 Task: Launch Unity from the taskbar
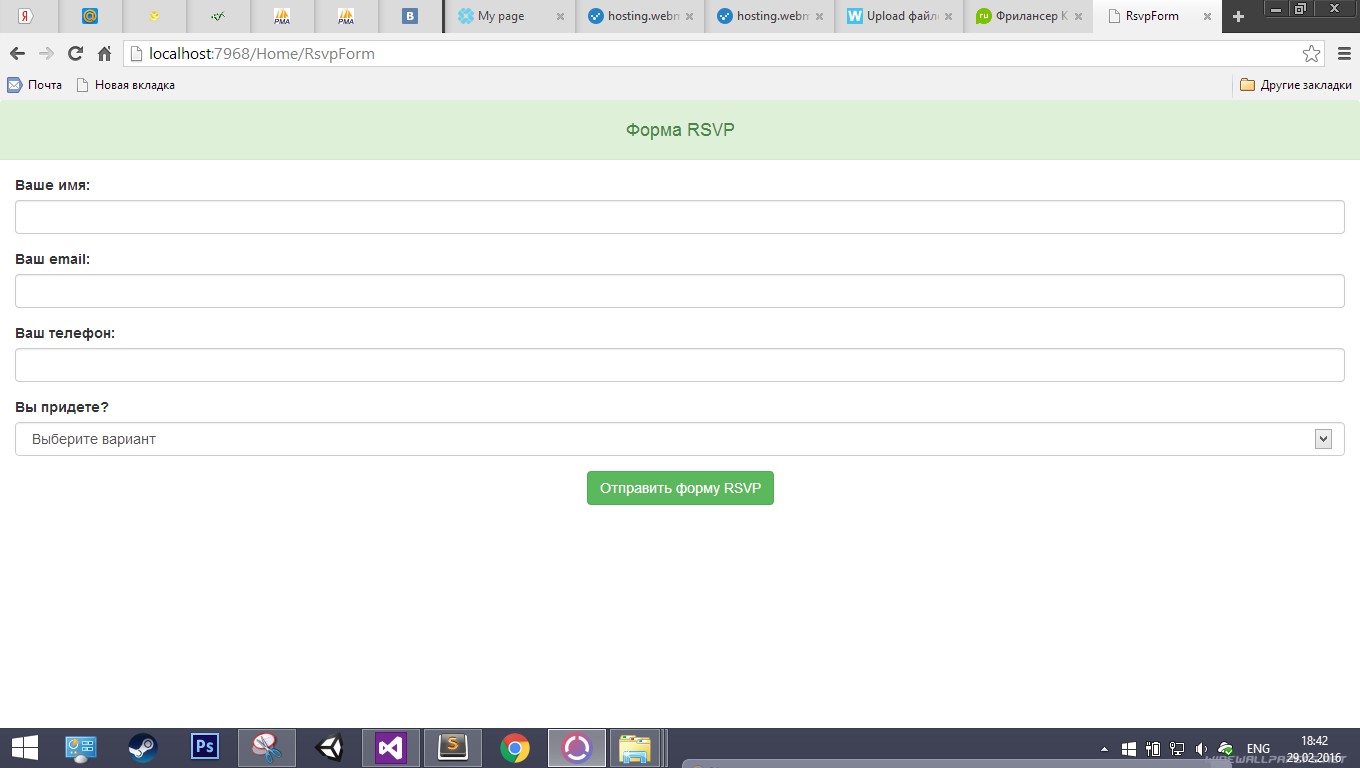pyautogui.click(x=329, y=748)
